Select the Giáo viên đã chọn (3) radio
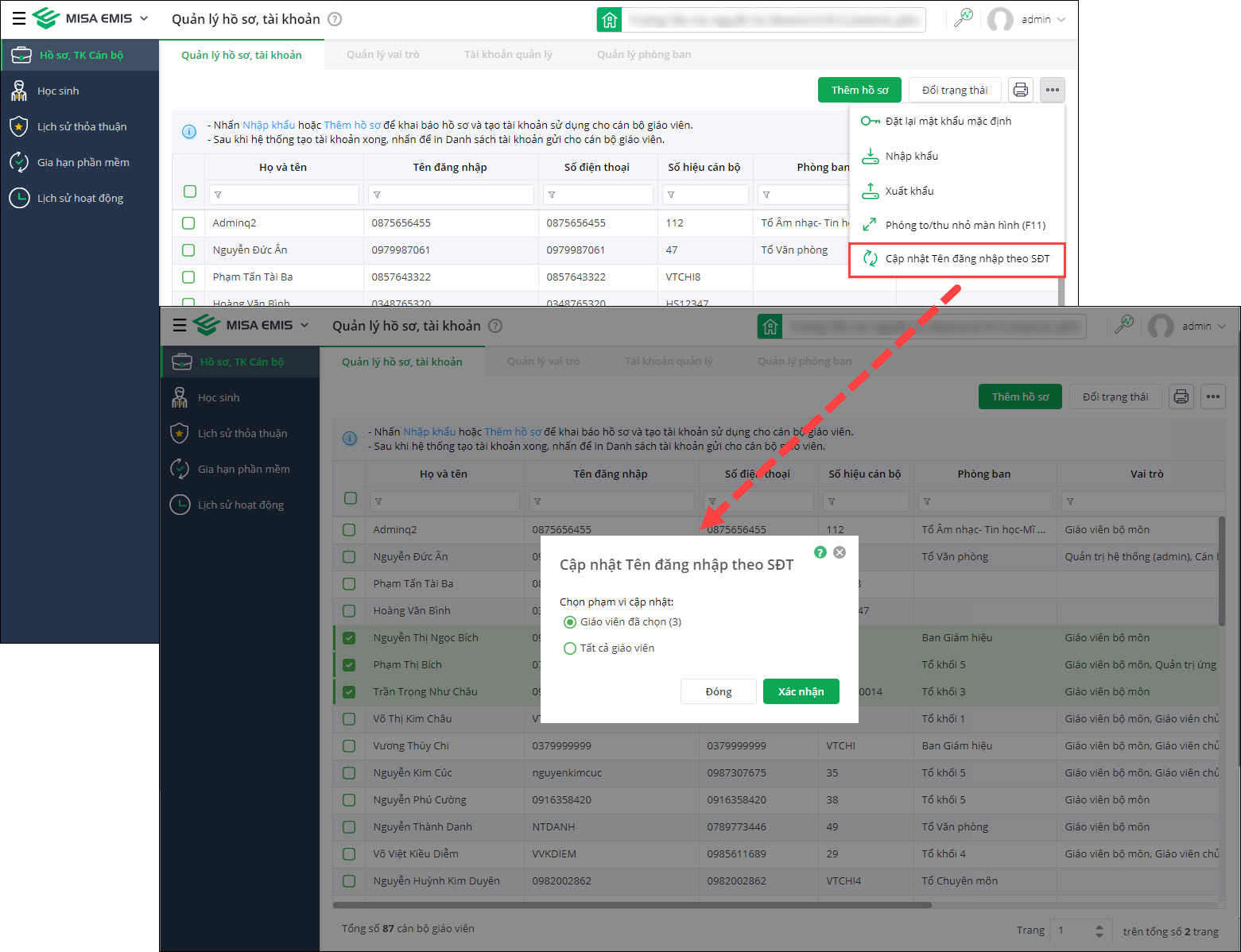Image resolution: width=1241 pixels, height=952 pixels. 569,622
